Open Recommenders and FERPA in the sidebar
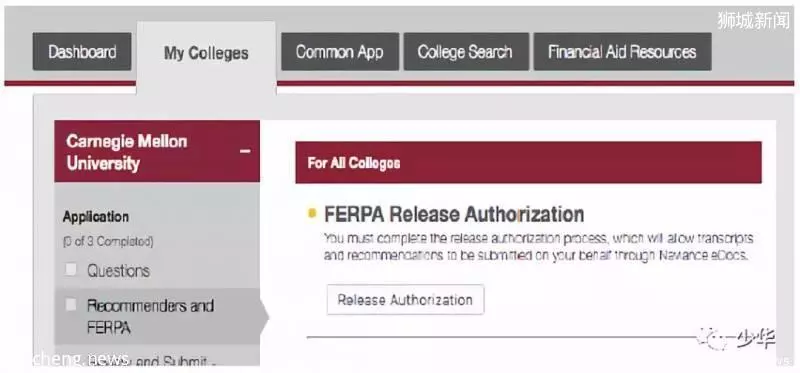800x373 pixels. [x=150, y=316]
